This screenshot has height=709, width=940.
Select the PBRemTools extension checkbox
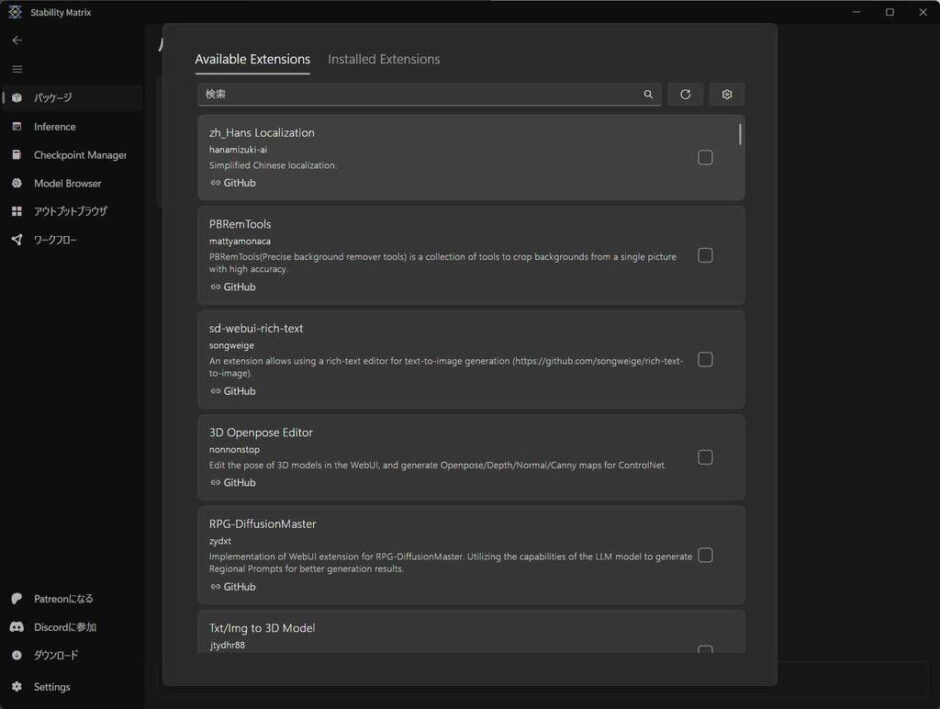[x=705, y=255]
